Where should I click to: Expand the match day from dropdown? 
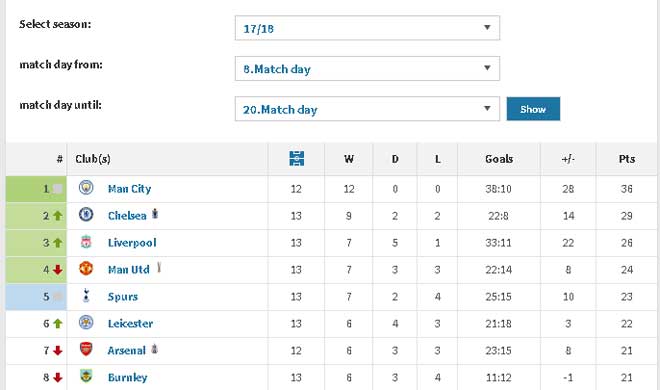click(367, 69)
